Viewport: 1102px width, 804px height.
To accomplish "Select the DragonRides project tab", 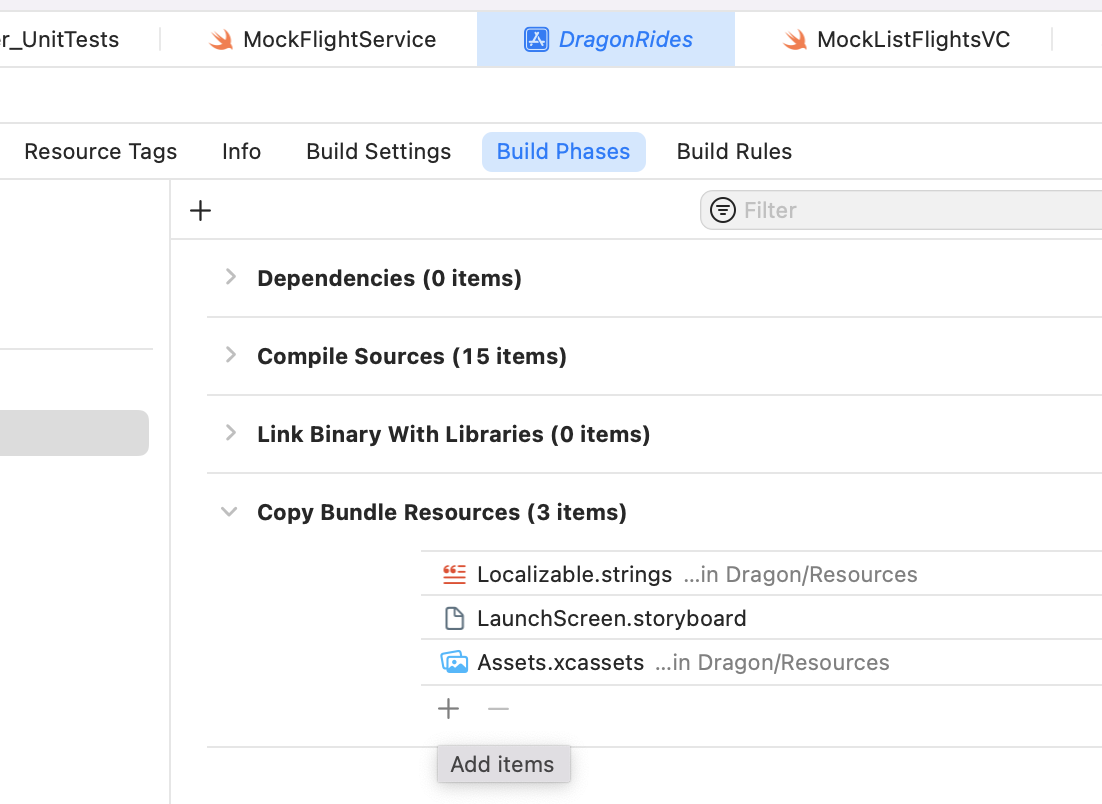I will [x=606, y=39].
